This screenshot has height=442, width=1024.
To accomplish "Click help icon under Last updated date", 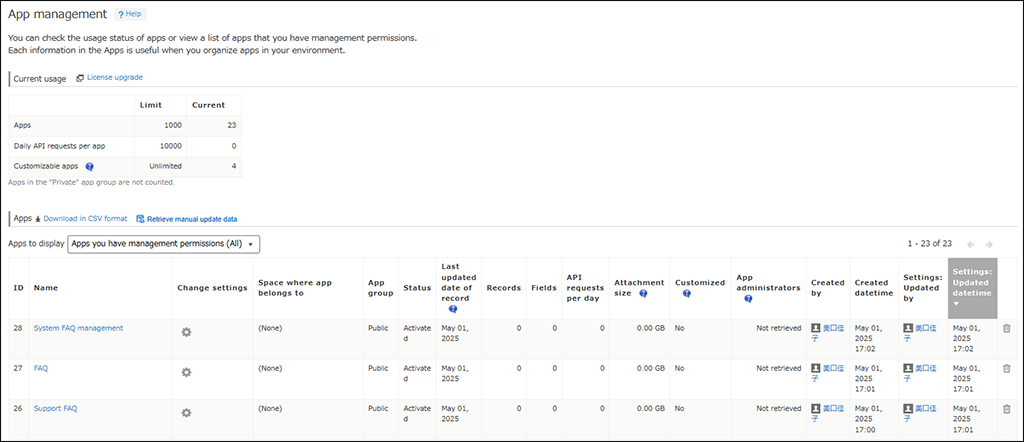I will click(x=453, y=309).
